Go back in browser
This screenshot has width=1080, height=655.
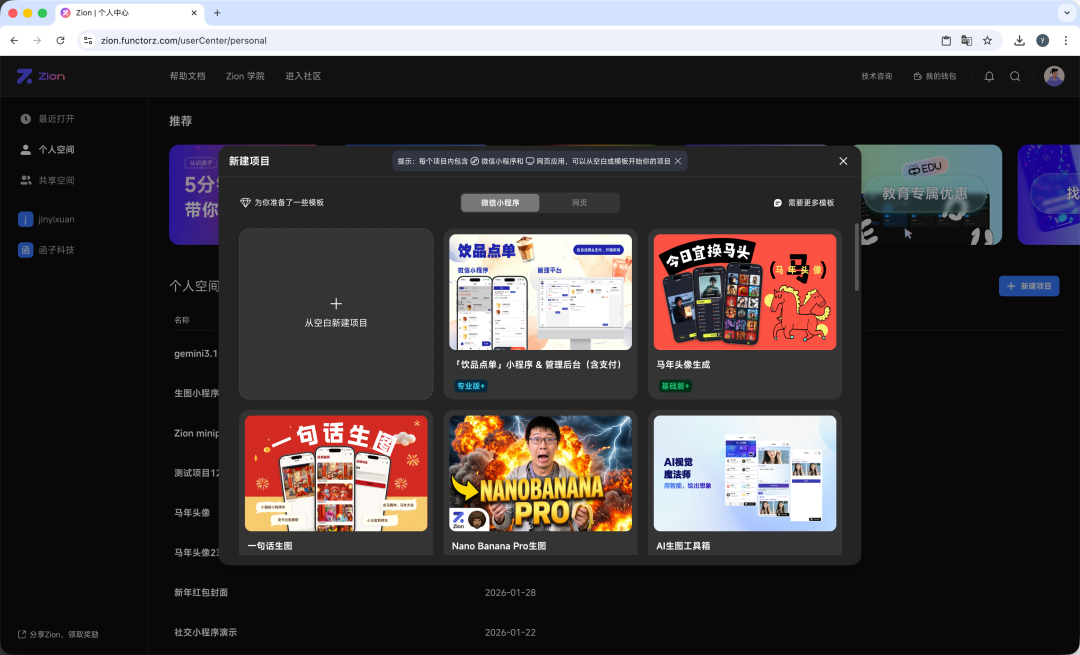tap(14, 41)
